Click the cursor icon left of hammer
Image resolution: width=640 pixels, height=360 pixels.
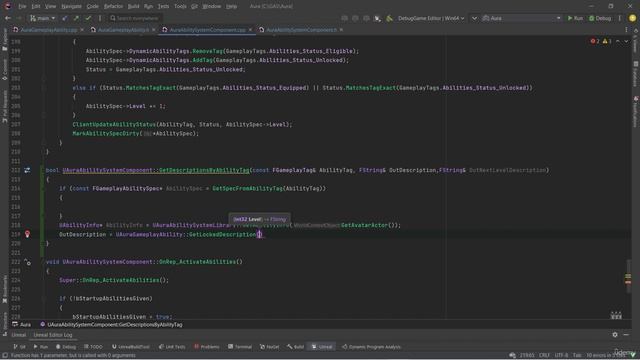378,18
